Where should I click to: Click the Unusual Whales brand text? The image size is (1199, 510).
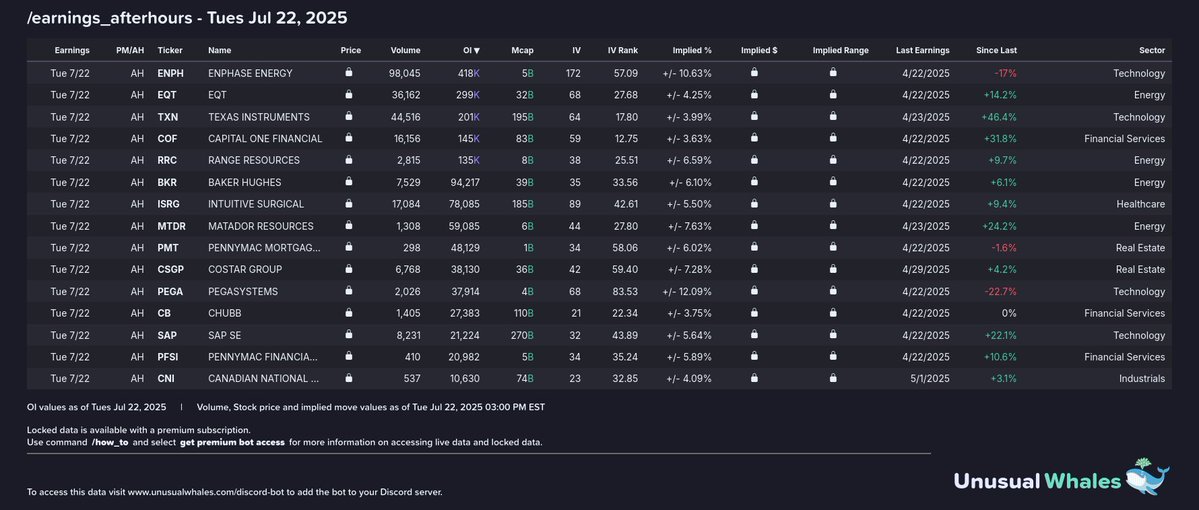click(x=1037, y=481)
